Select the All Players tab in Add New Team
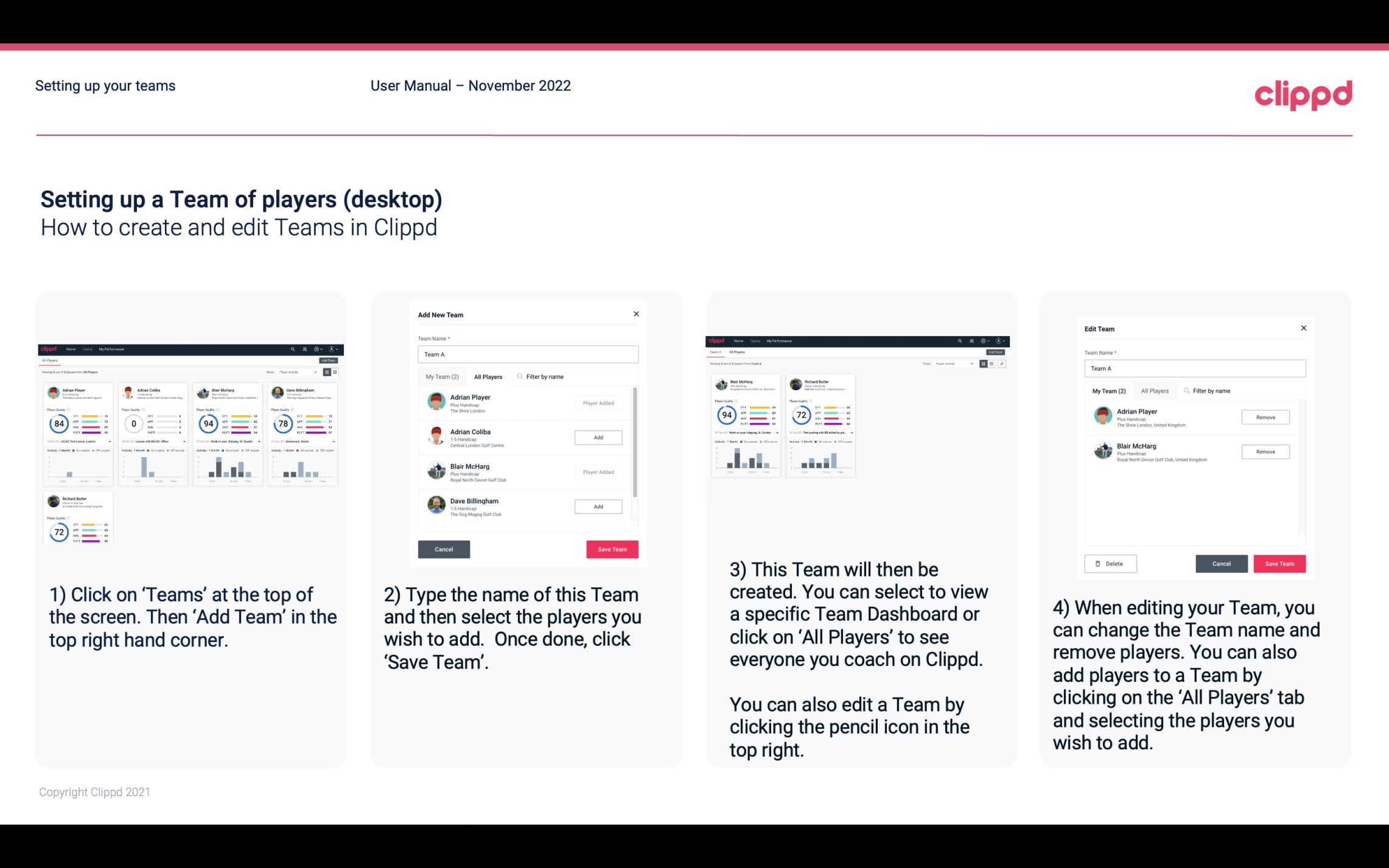Screen dimensions: 1389x868 [x=488, y=377]
